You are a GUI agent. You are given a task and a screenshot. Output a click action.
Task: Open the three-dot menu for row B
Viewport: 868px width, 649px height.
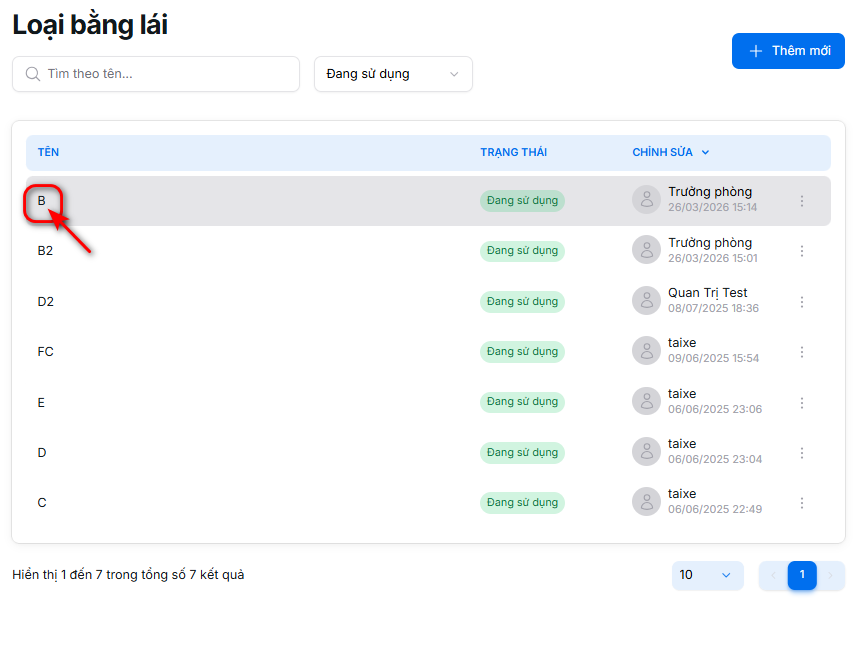coord(801,201)
